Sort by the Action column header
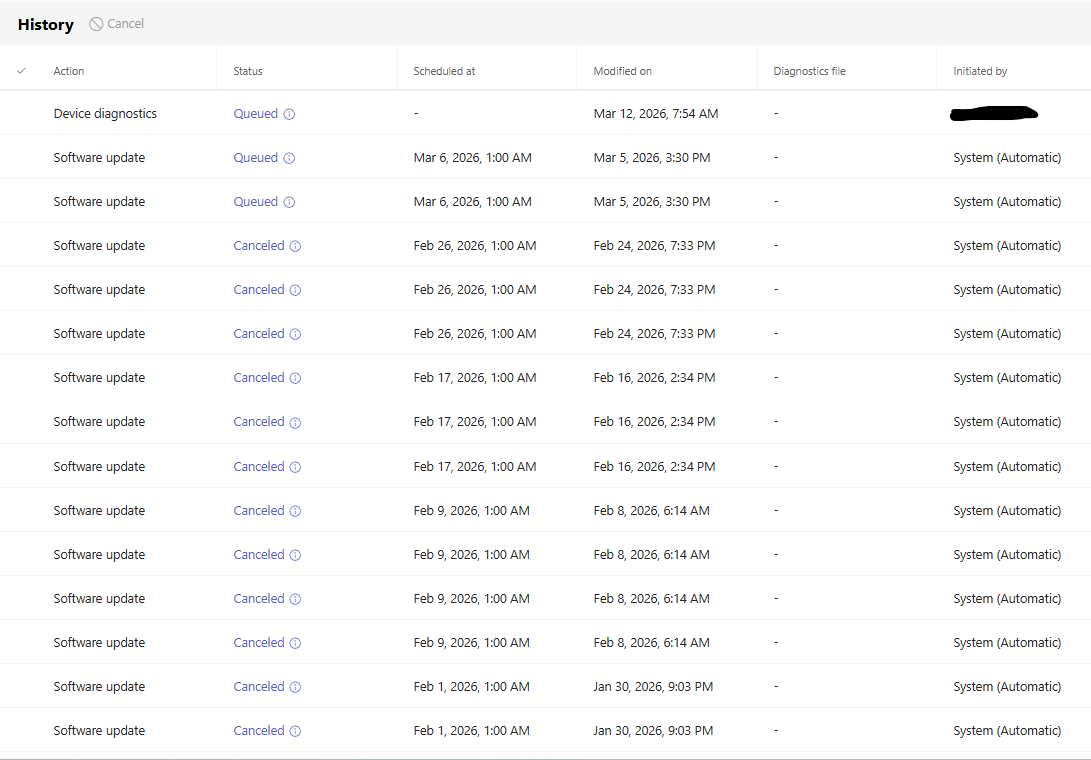The height and width of the screenshot is (760, 1091). tap(69, 71)
